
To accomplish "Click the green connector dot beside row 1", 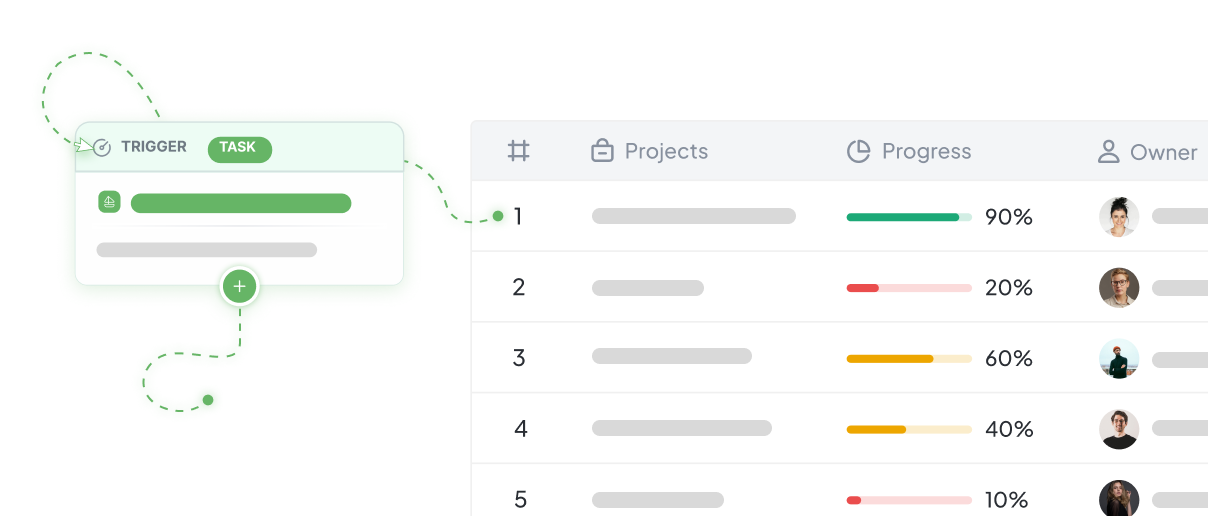I will tap(498, 216).
